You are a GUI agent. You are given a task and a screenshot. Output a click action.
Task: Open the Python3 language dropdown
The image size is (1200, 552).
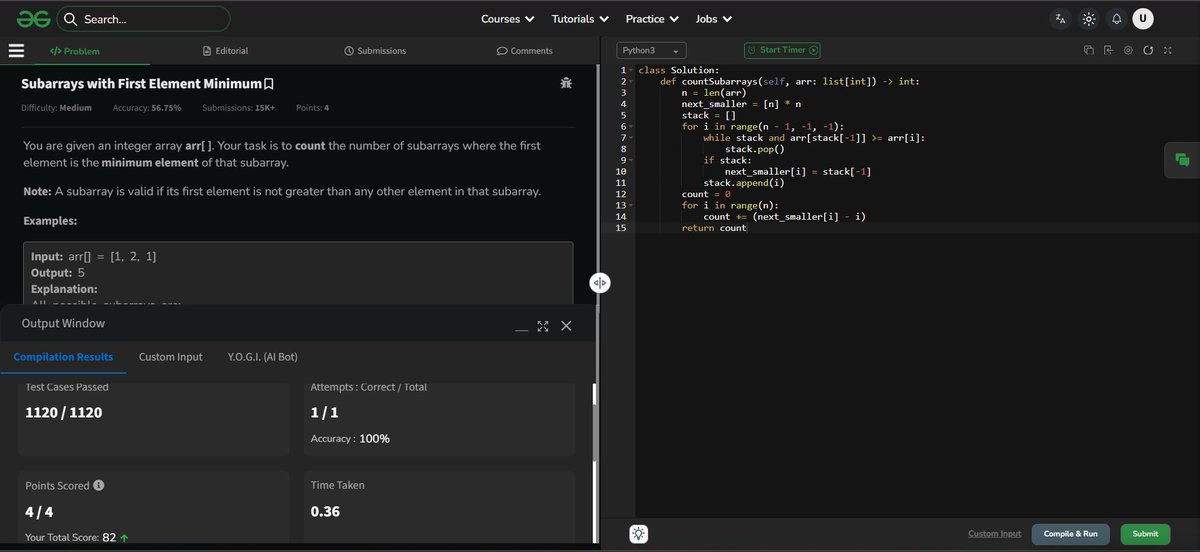tap(651, 50)
